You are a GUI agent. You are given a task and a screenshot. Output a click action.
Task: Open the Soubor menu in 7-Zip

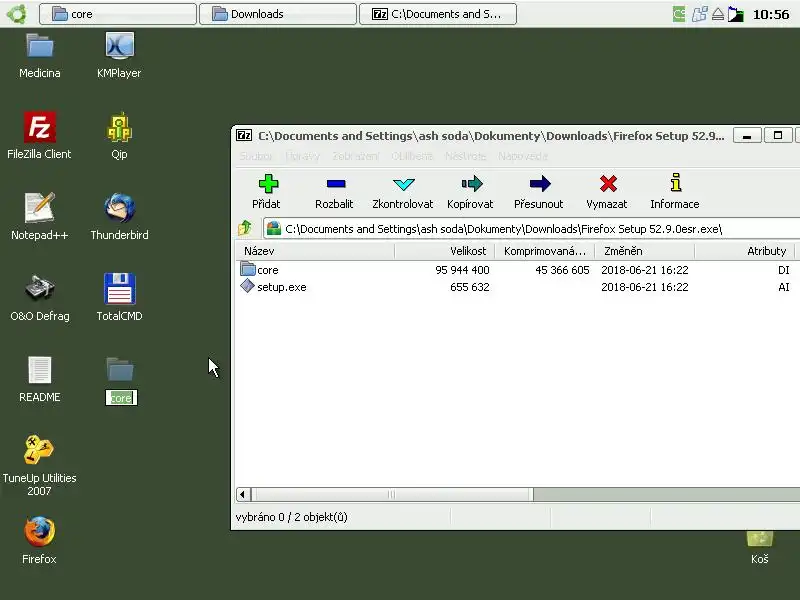[256, 156]
